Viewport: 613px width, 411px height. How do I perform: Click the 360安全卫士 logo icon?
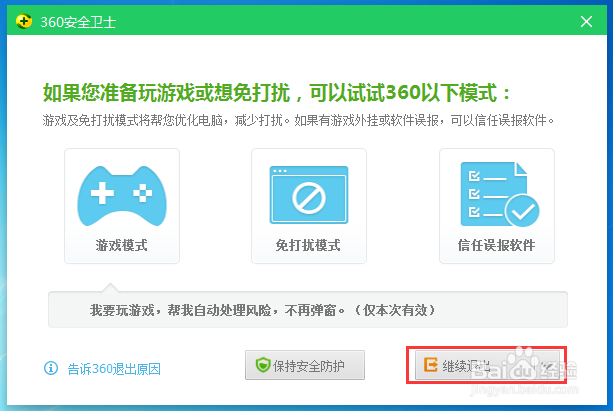(x=24, y=21)
